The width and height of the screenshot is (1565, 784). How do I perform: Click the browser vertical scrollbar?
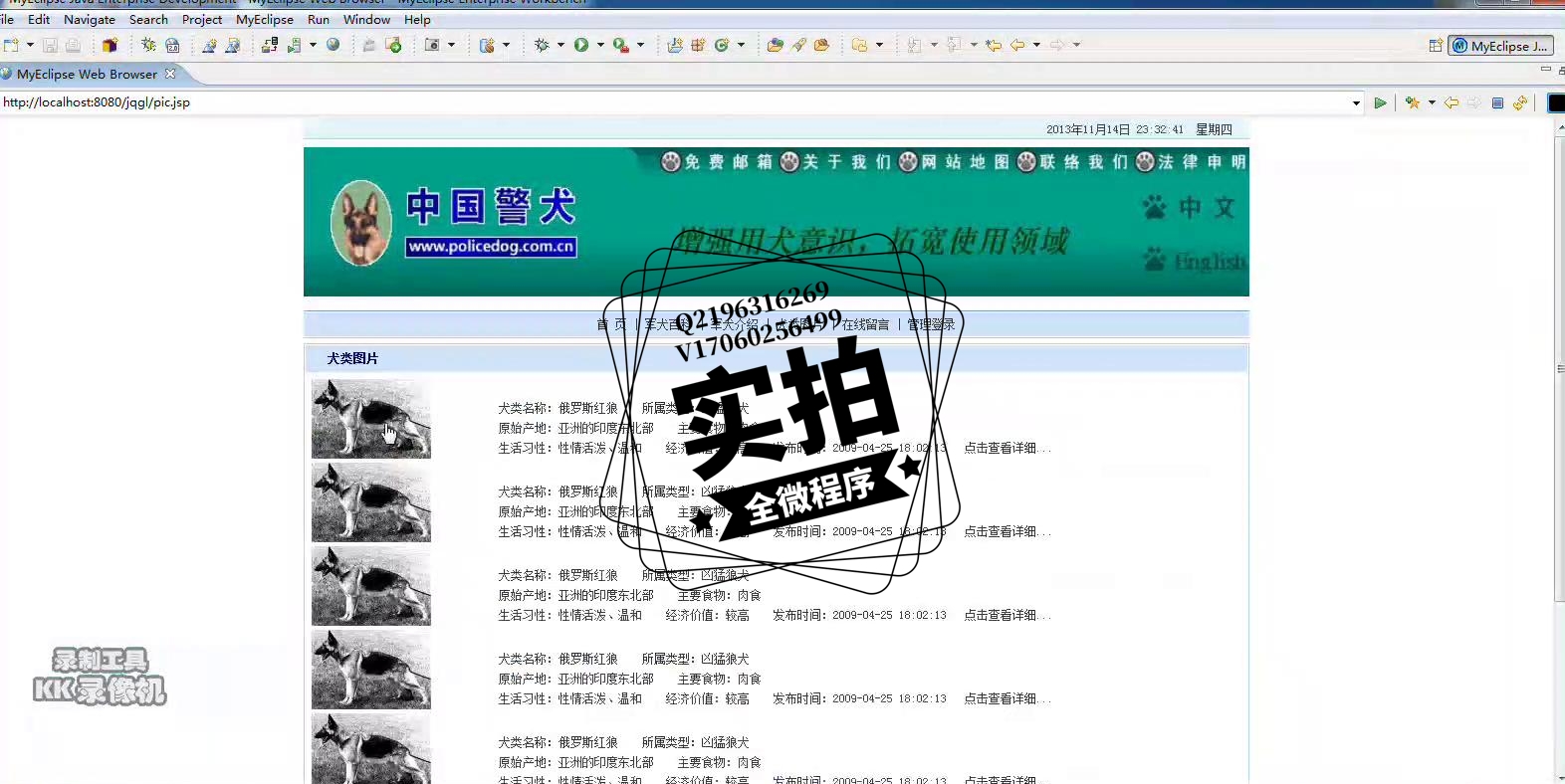click(1559, 368)
